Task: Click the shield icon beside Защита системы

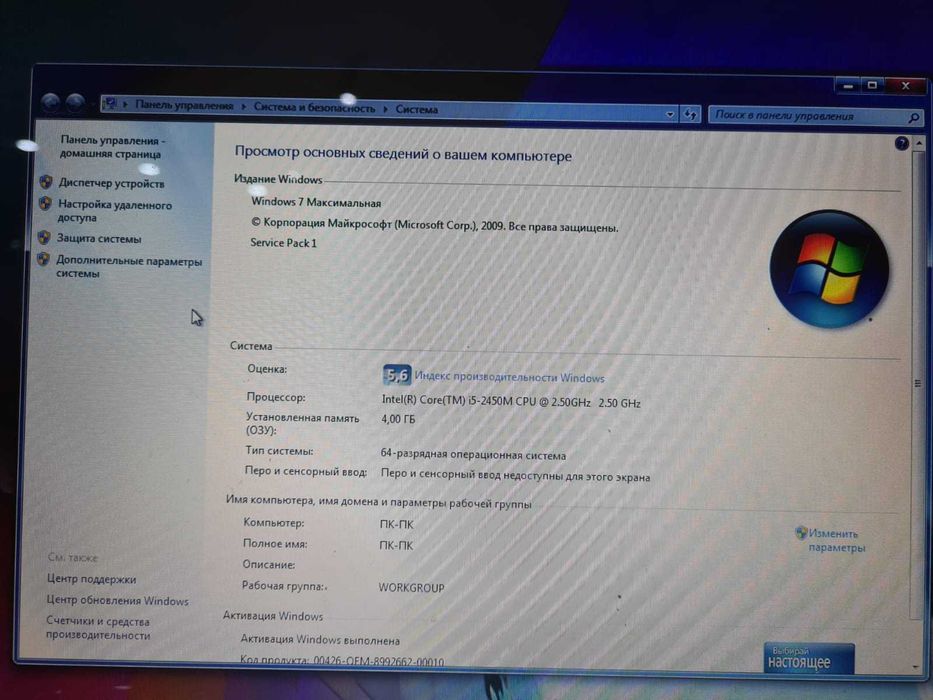Action: click(x=44, y=238)
